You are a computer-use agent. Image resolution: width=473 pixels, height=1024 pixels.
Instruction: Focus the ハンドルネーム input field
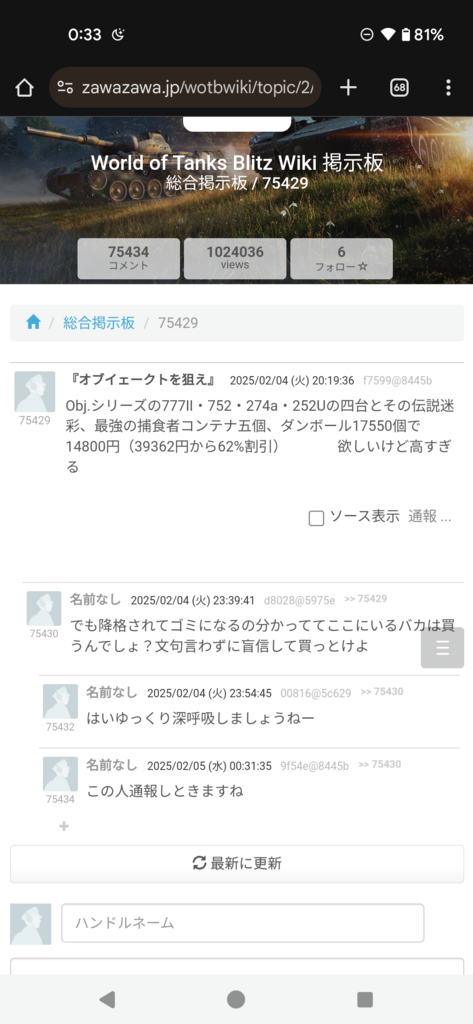[242, 923]
